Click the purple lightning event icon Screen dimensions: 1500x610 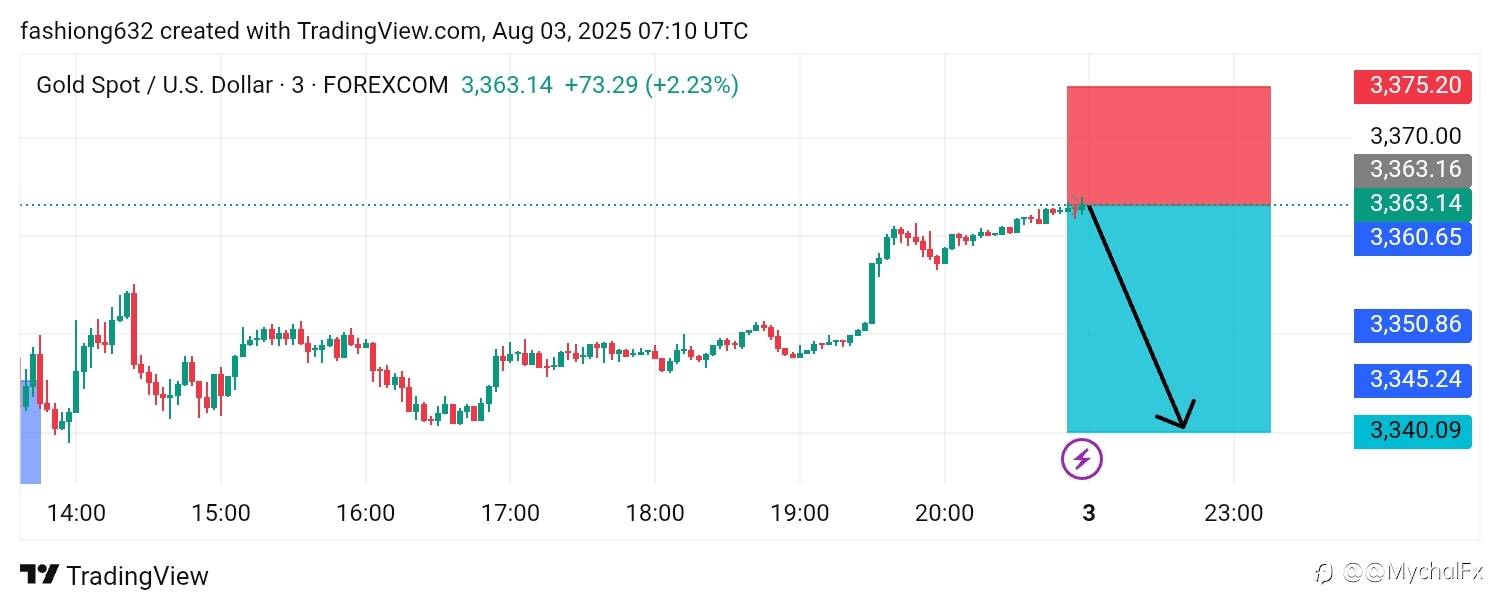point(1081,459)
